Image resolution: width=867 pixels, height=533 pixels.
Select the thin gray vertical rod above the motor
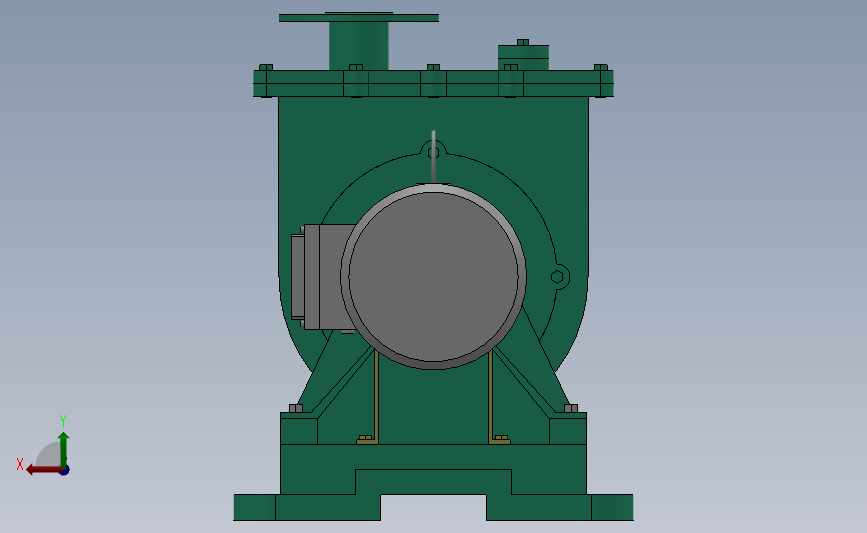tap(434, 156)
